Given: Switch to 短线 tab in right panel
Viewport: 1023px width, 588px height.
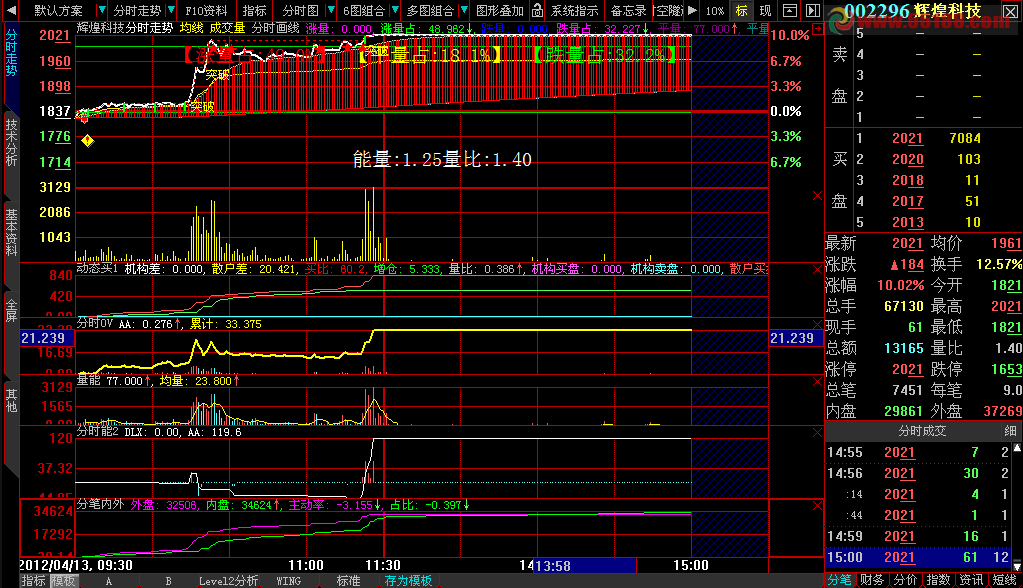Looking at the screenshot, I should [1004, 580].
